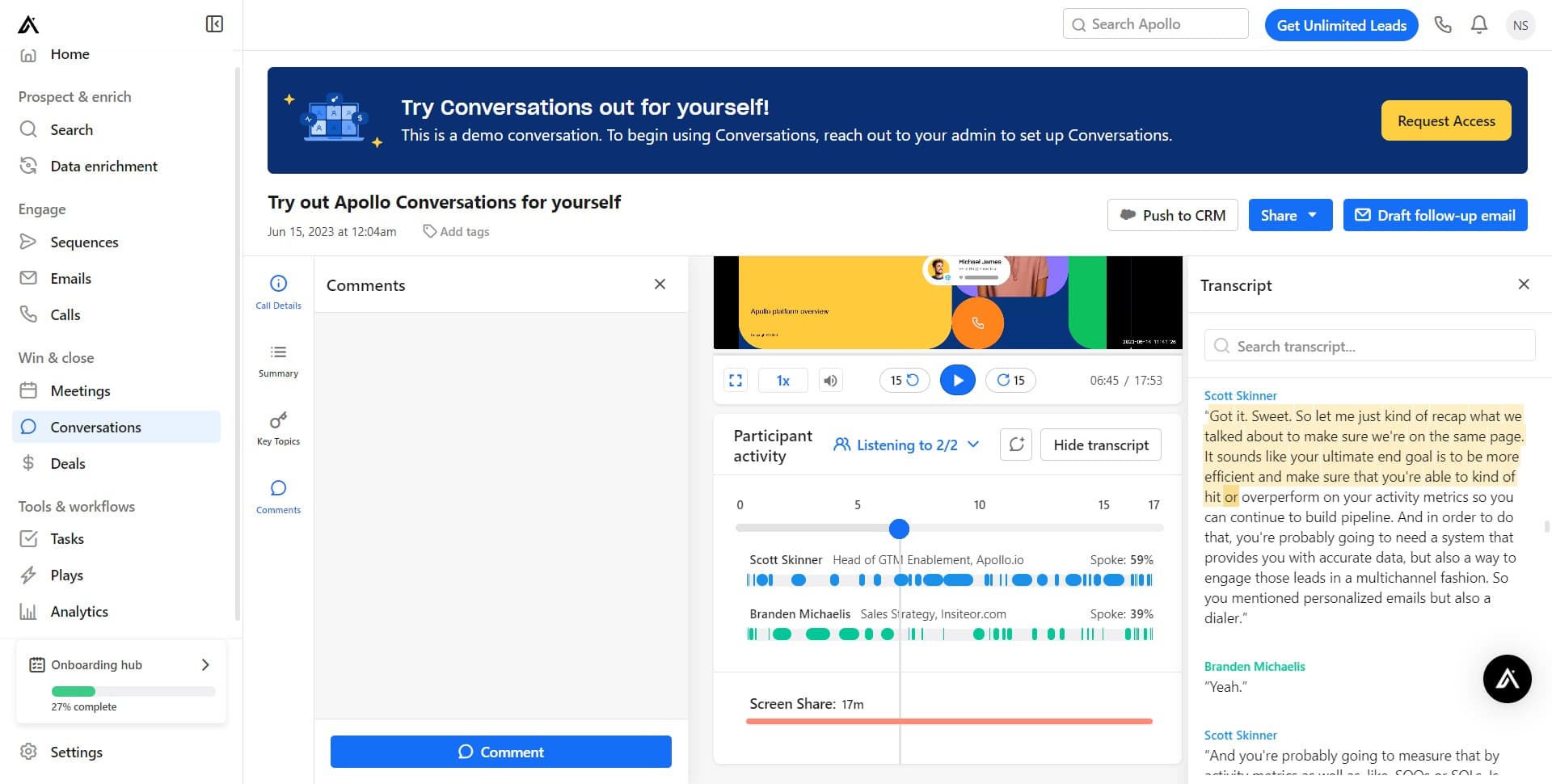Rewind playback 15 seconds
This screenshot has width=1552, height=784.
904,381
